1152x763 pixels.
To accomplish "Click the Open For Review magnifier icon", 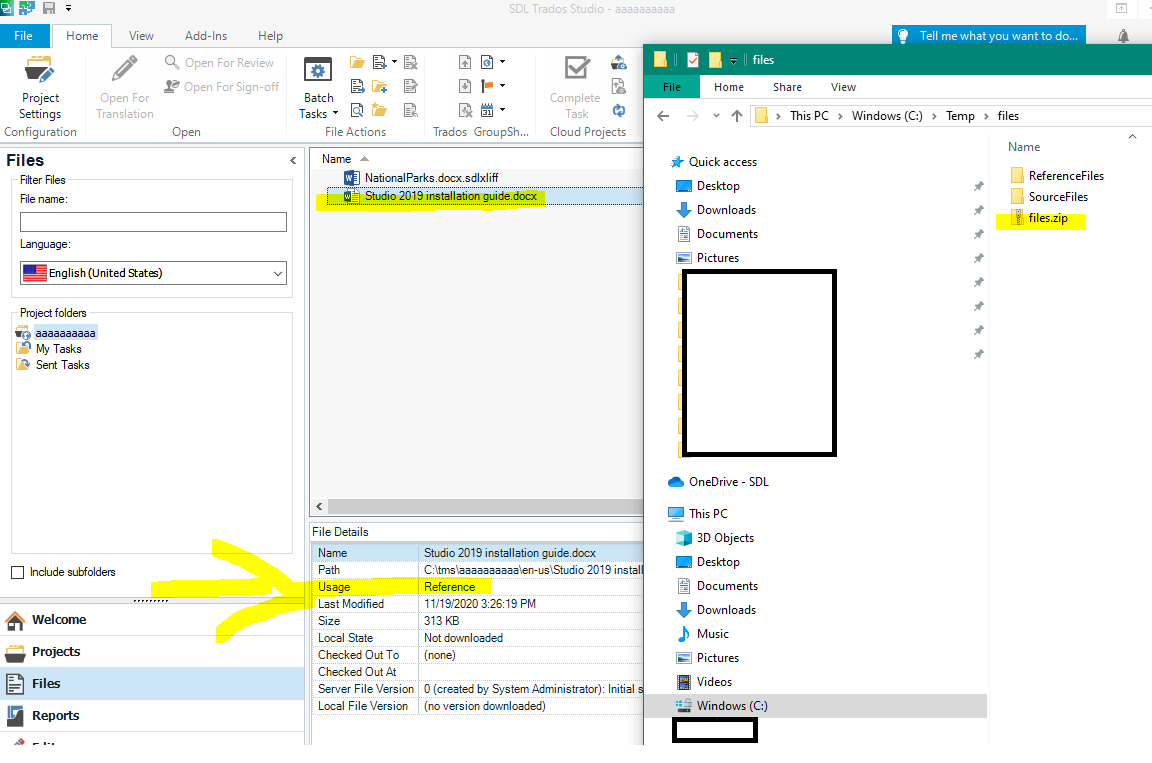I will 172,62.
